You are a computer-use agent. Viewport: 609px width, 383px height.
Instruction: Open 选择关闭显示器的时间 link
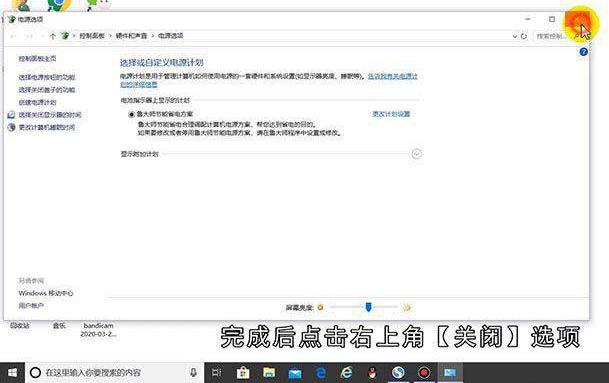click(x=50, y=115)
